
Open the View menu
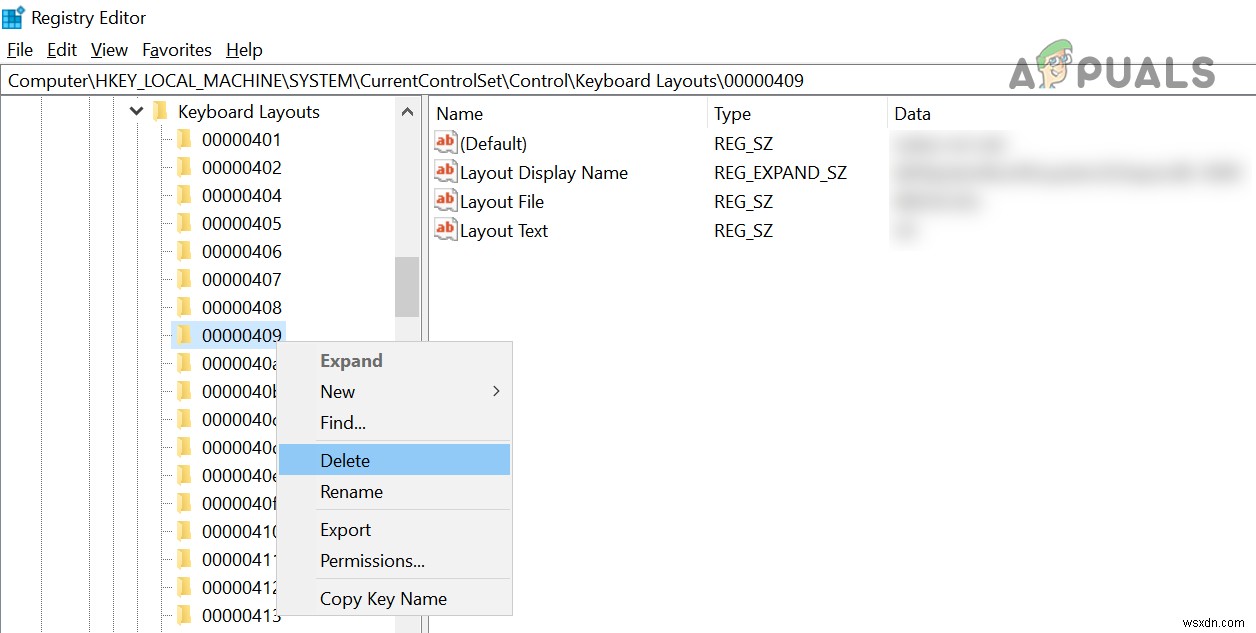pos(109,50)
